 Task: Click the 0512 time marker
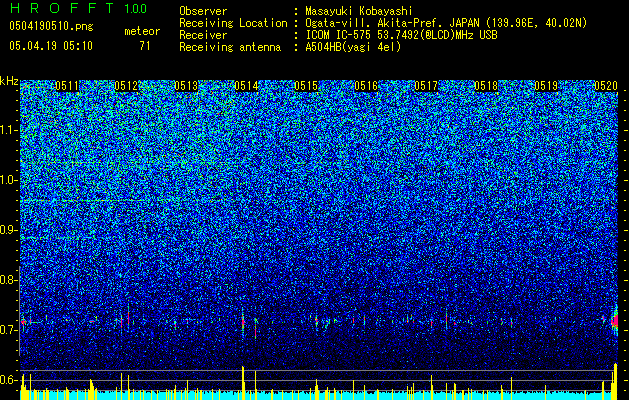126,86
